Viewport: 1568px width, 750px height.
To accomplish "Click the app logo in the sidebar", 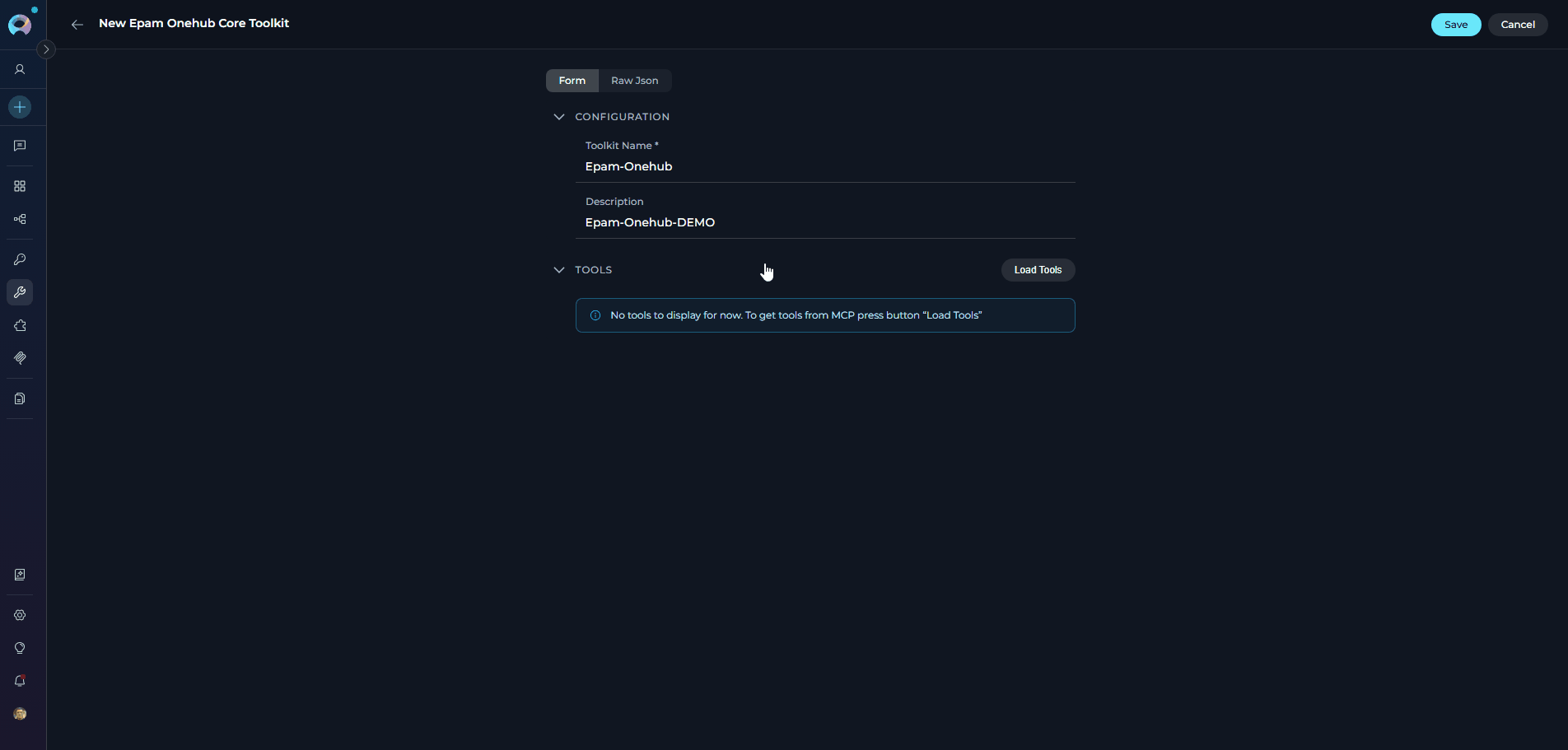I will [x=20, y=25].
